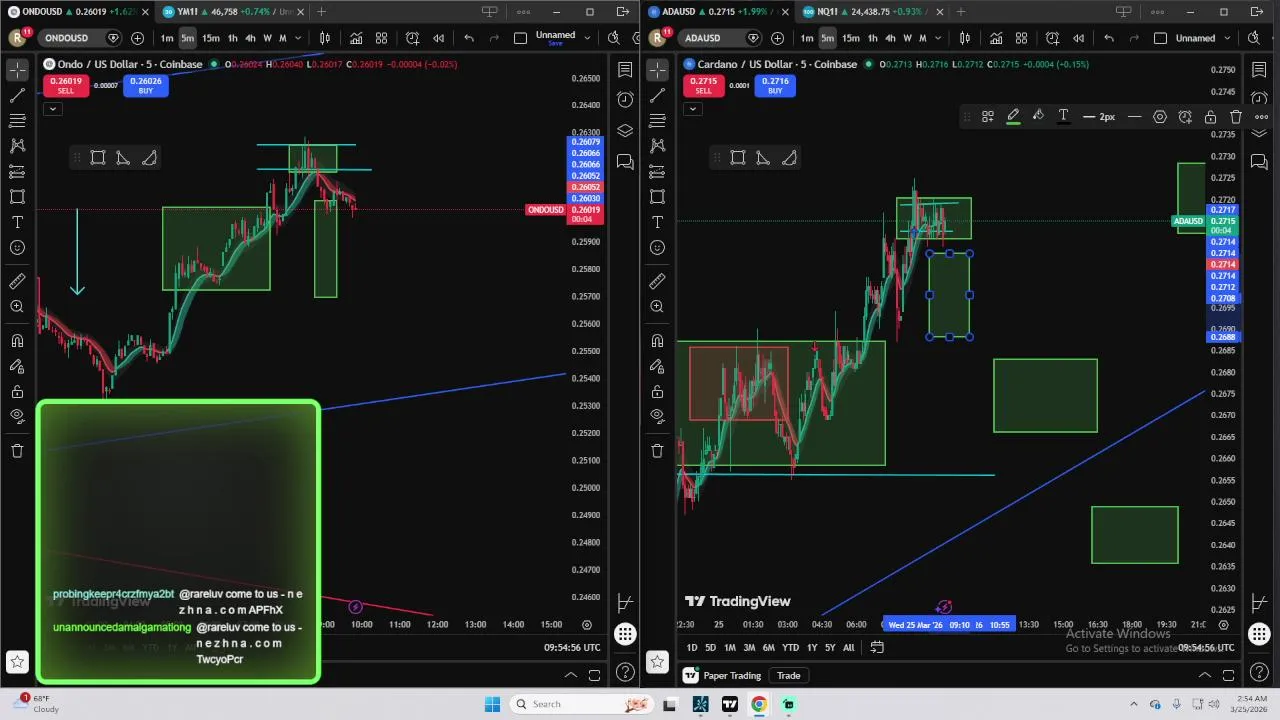Delete selected drawing via trash in floating toolbar
This screenshot has height=720, width=1280.
pyautogui.click(x=1235, y=117)
